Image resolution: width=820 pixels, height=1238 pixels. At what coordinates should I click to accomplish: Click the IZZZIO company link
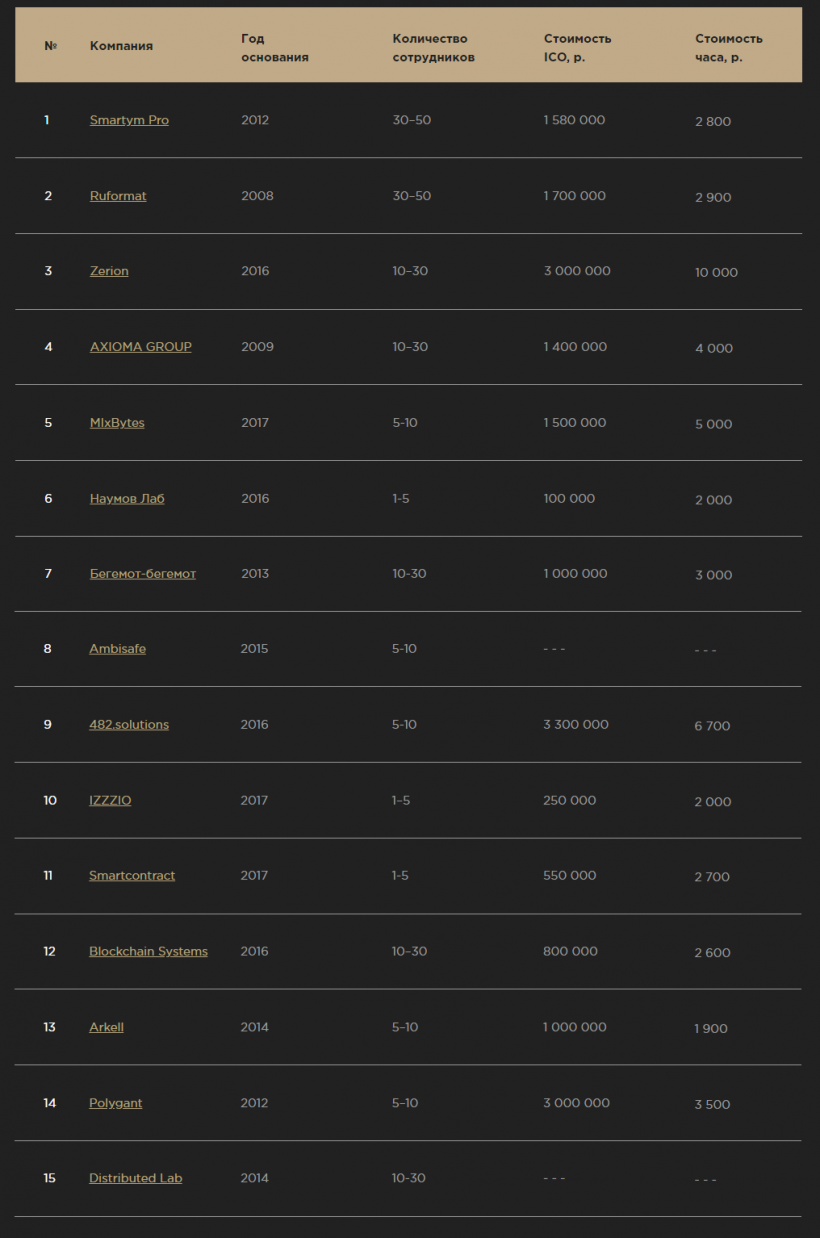coord(110,801)
